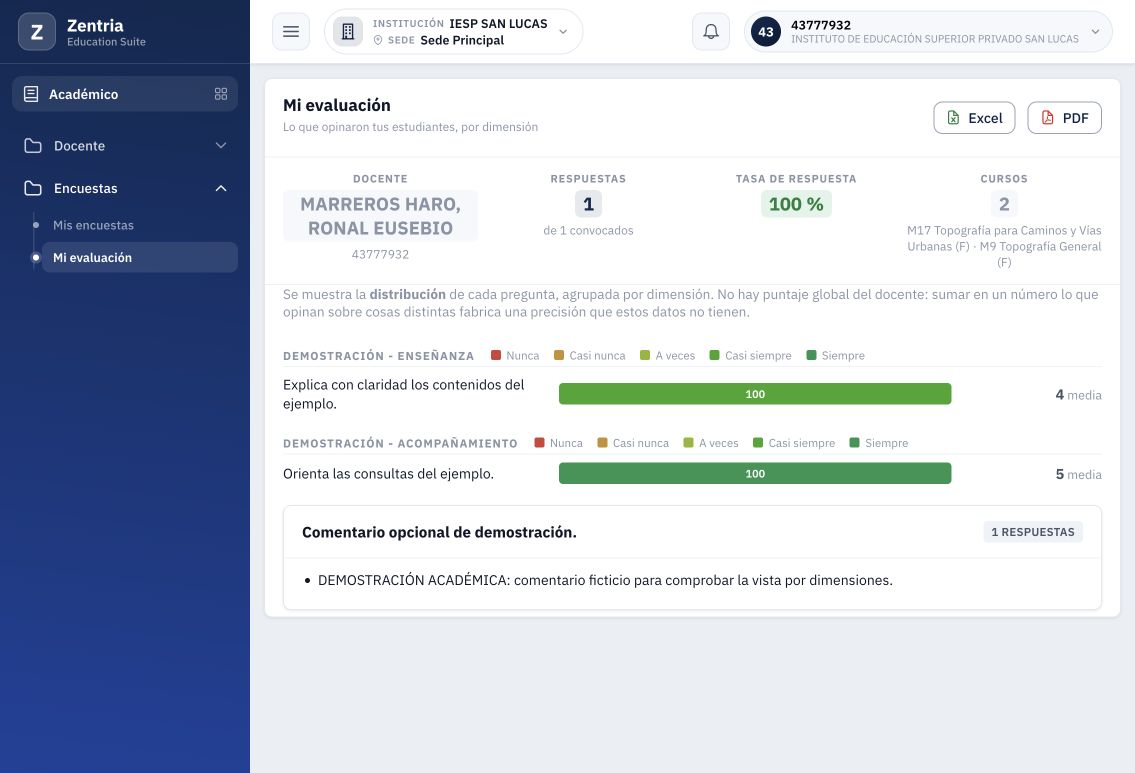Screen dimensions: 1135x773
Task: Click the institution building icon
Action: coord(347,32)
